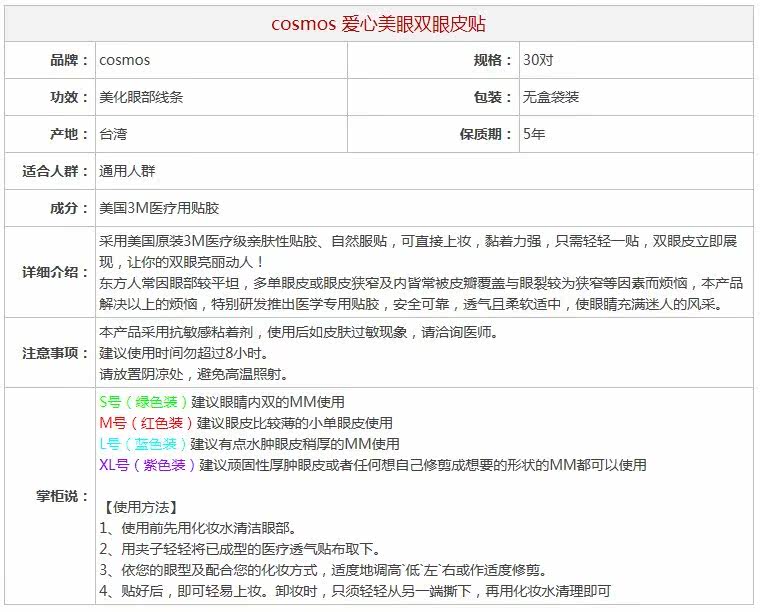Click the line '请放置阴凉处，避免高温照射。'
This screenshot has height=612, width=760.
[x=194, y=374]
